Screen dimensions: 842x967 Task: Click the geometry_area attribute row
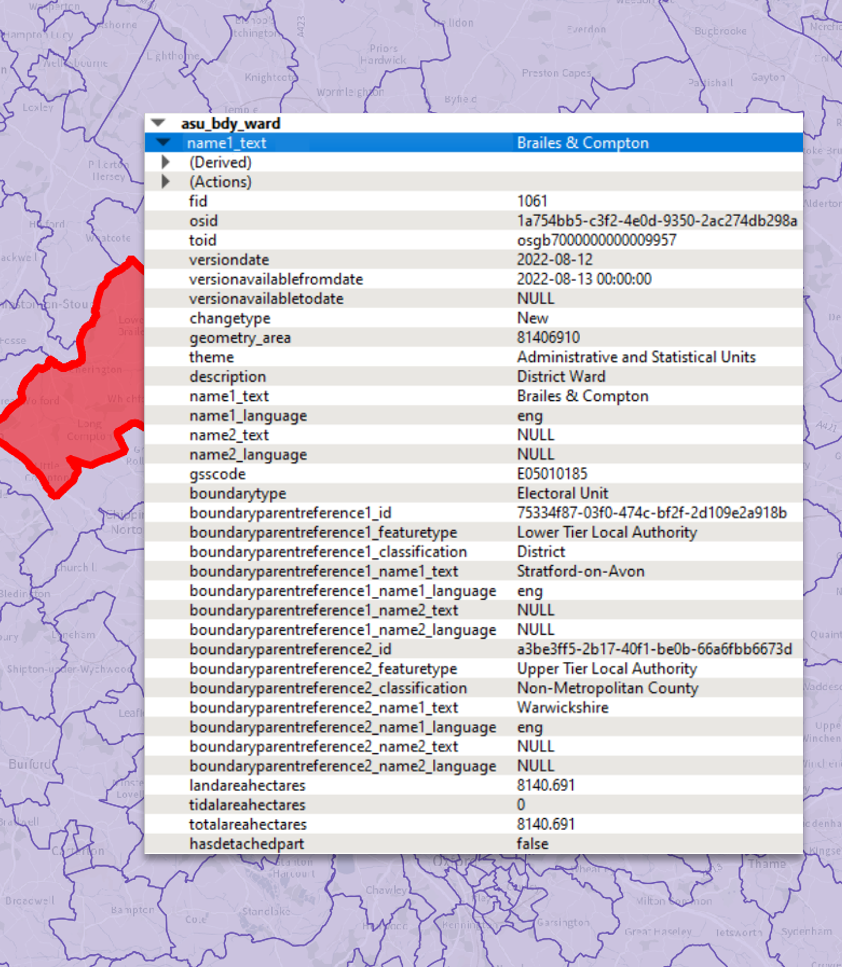click(240, 338)
